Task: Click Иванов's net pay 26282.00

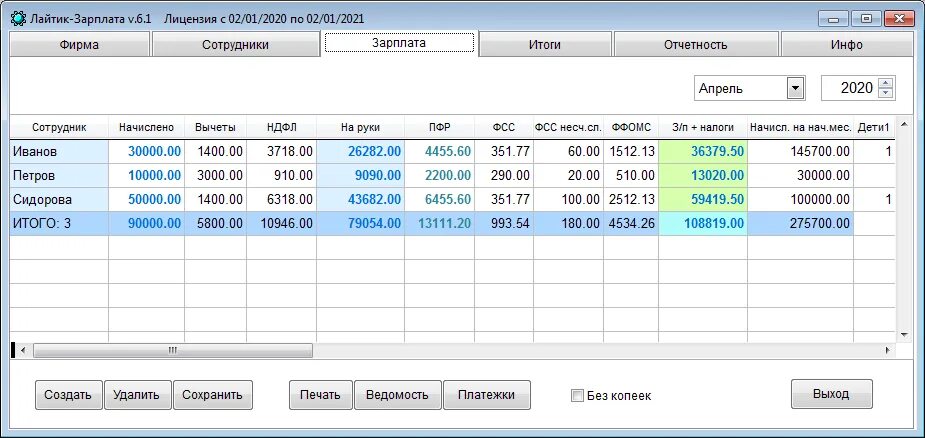Action: click(360, 152)
